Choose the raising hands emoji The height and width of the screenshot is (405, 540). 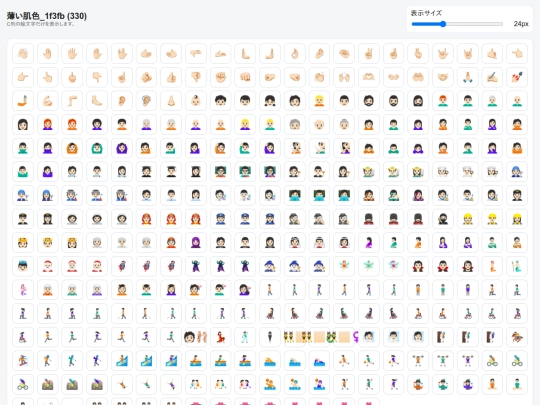(344, 77)
